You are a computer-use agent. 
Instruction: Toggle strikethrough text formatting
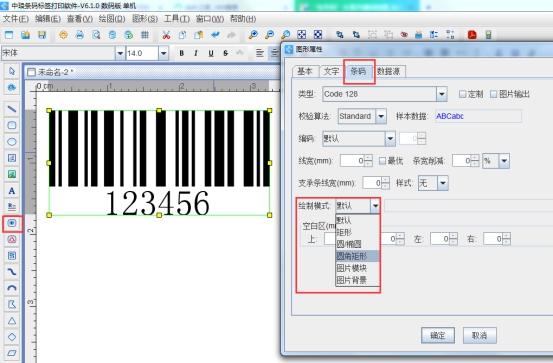(x=225, y=53)
